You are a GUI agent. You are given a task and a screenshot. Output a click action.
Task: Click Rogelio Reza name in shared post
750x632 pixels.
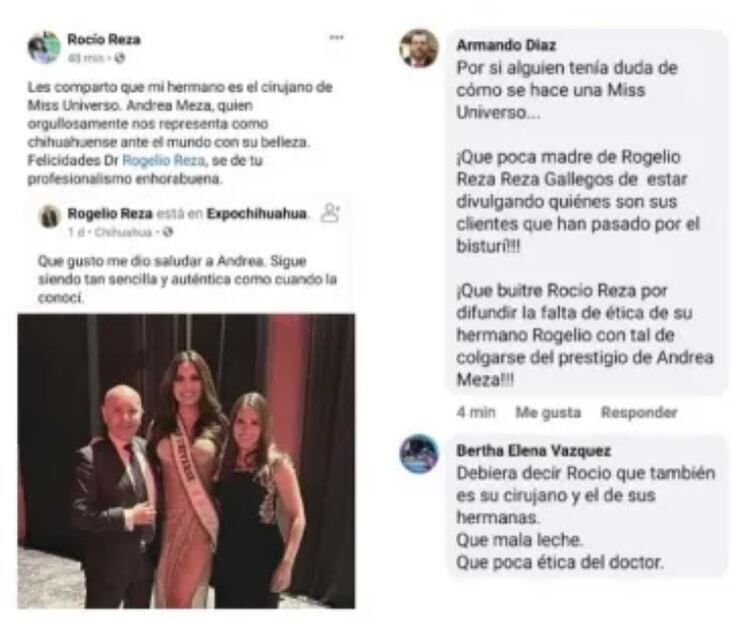pos(110,213)
